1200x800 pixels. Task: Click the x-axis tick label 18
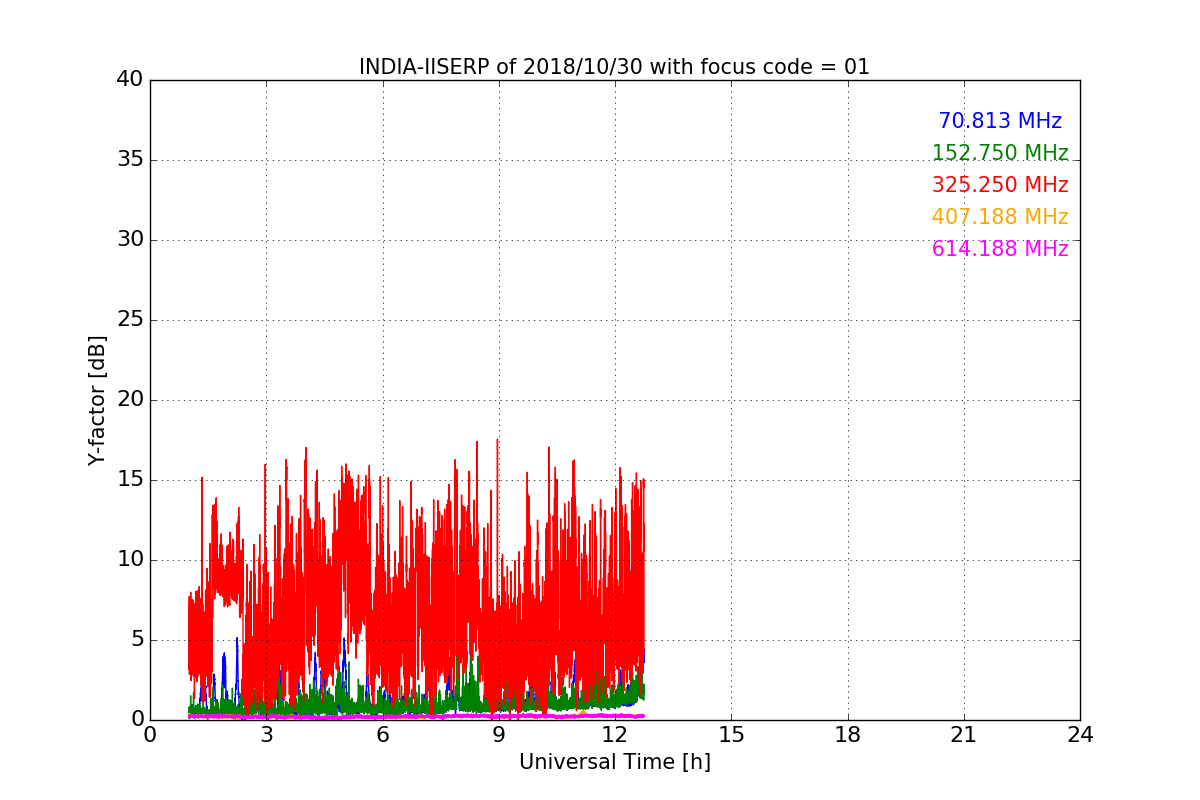point(848,735)
